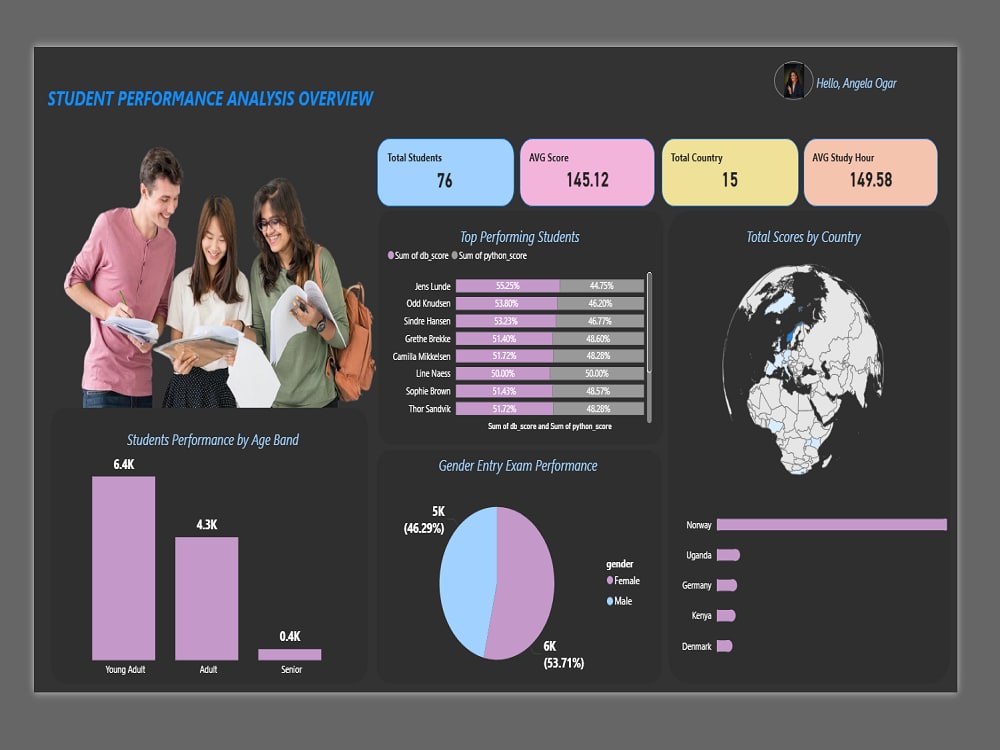The height and width of the screenshot is (750, 1000).
Task: Click the globe map of scores
Action: click(804, 370)
